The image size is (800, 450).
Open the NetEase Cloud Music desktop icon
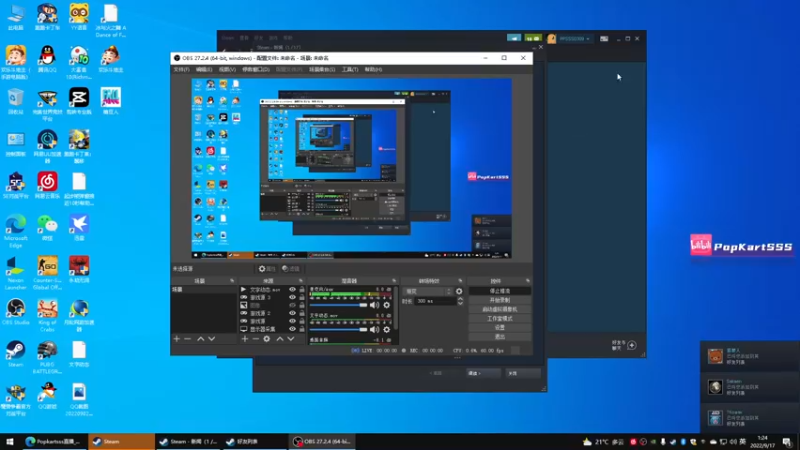(x=47, y=185)
